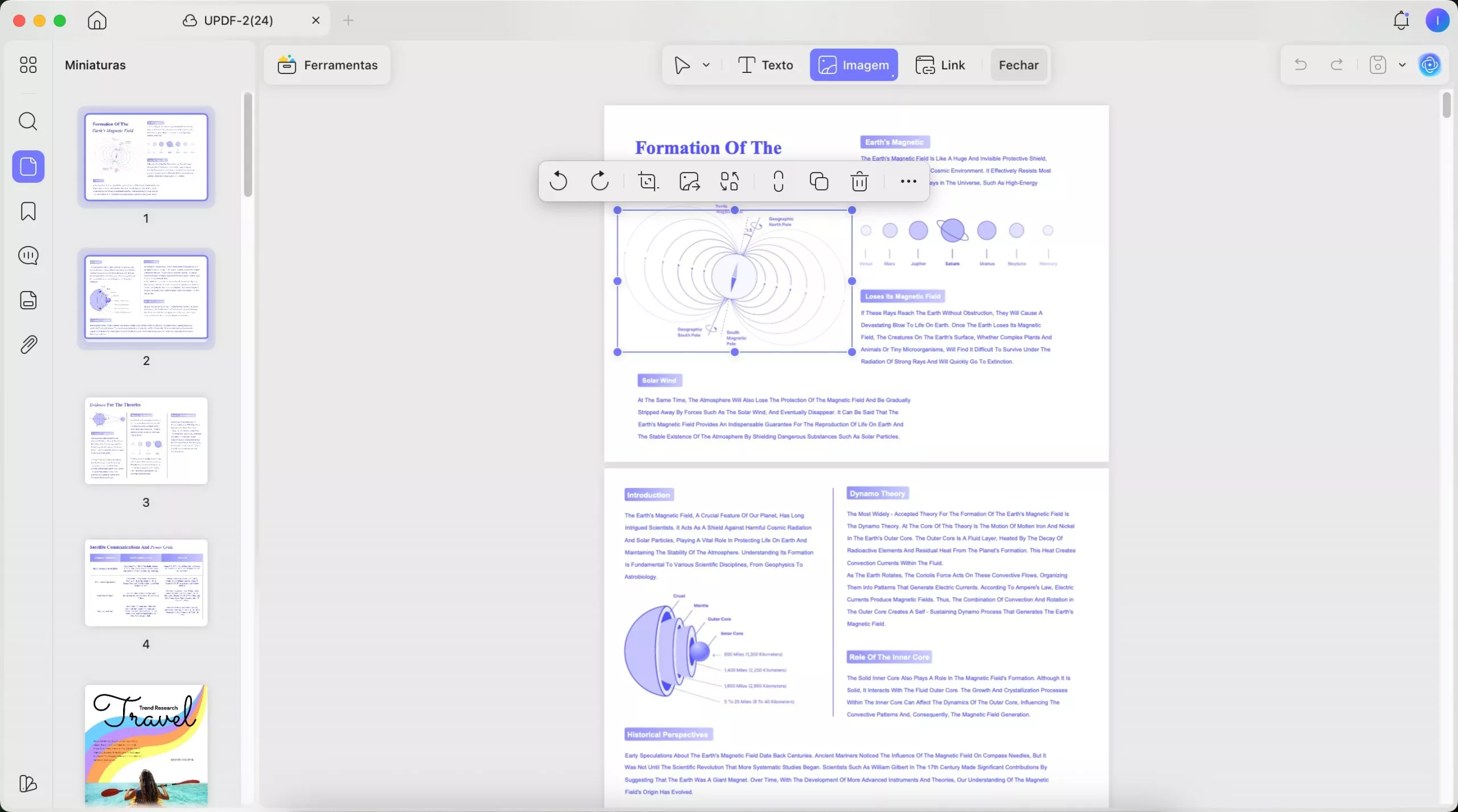Viewport: 1458px width, 812px height.
Task: Click the Fechar button
Action: click(x=1018, y=65)
